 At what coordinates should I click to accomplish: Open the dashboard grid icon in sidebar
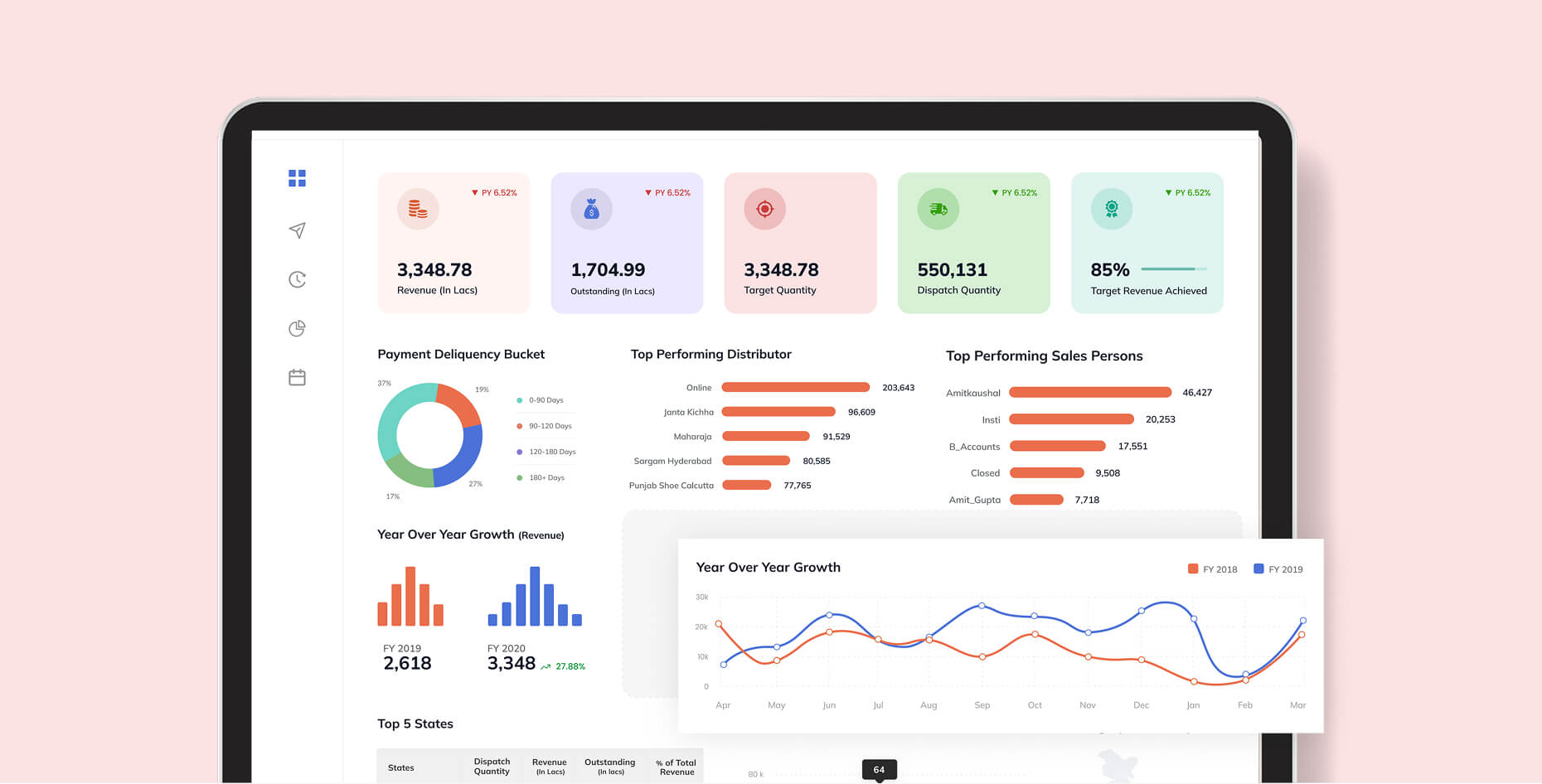pos(297,178)
